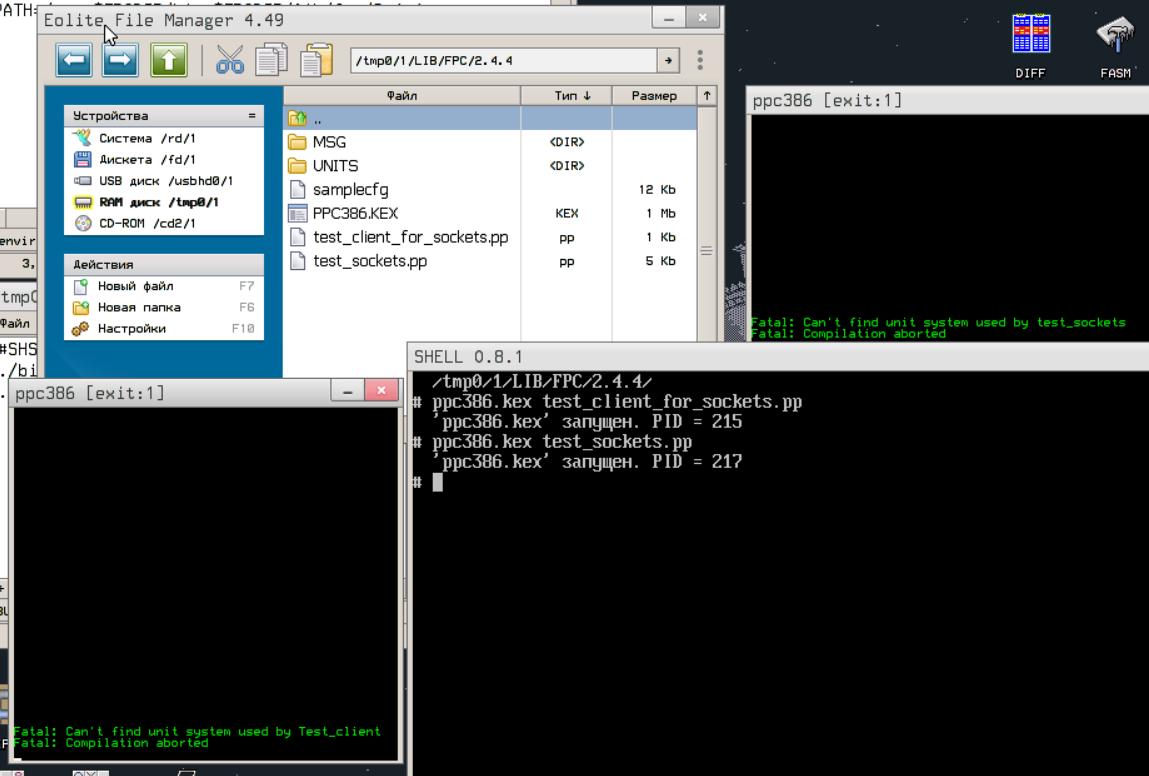Collapse the Устройства devices panel
The height and width of the screenshot is (776, 1149).
pos(252,116)
